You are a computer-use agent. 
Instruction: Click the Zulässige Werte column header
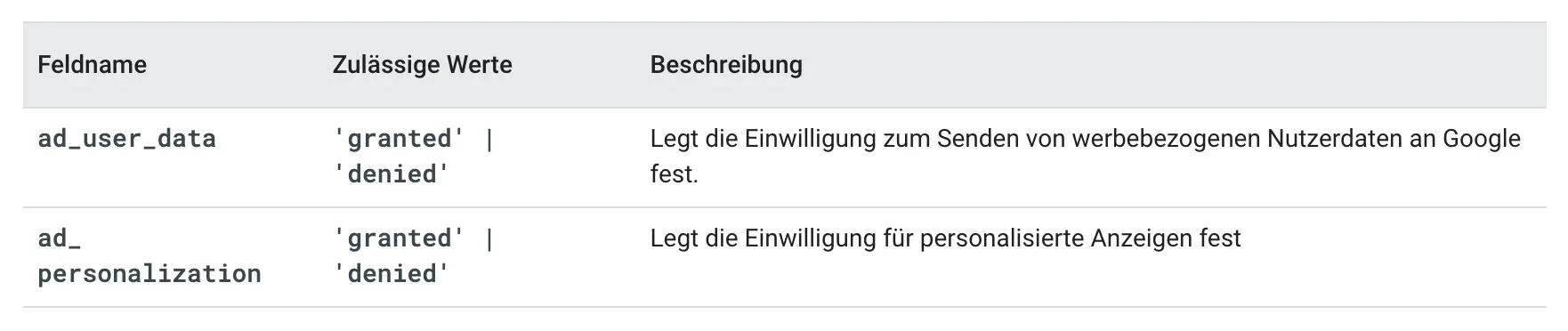[x=422, y=65]
